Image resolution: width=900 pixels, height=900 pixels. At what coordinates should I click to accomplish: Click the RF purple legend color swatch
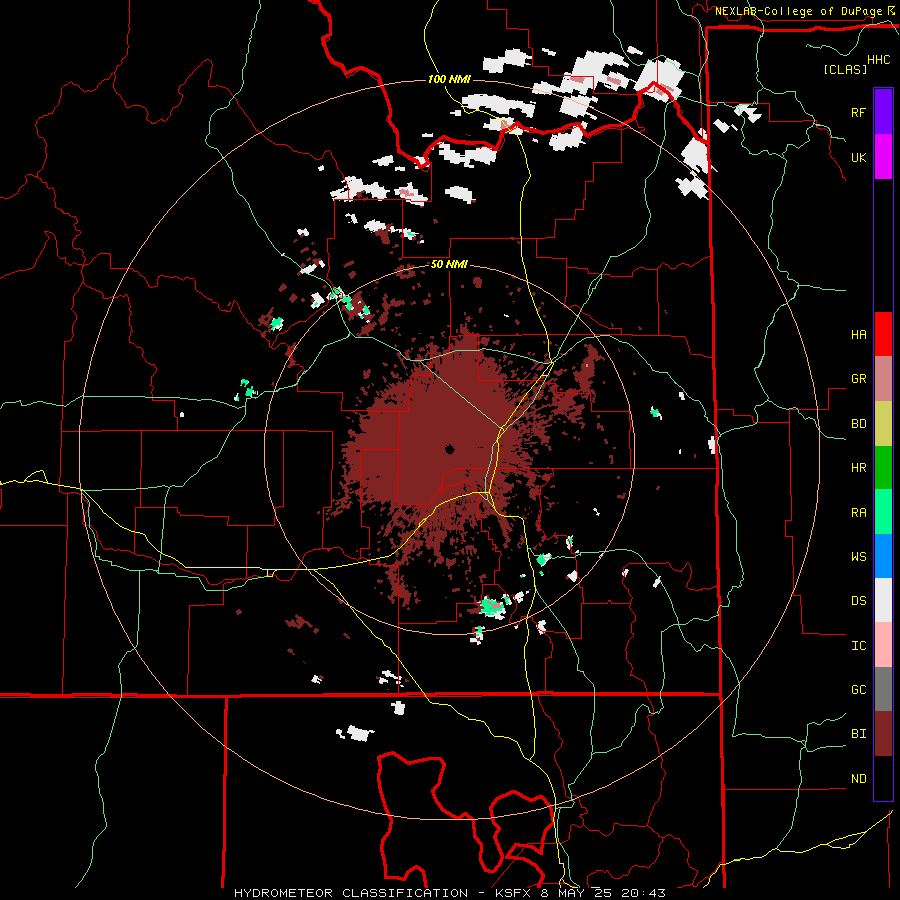(x=883, y=112)
